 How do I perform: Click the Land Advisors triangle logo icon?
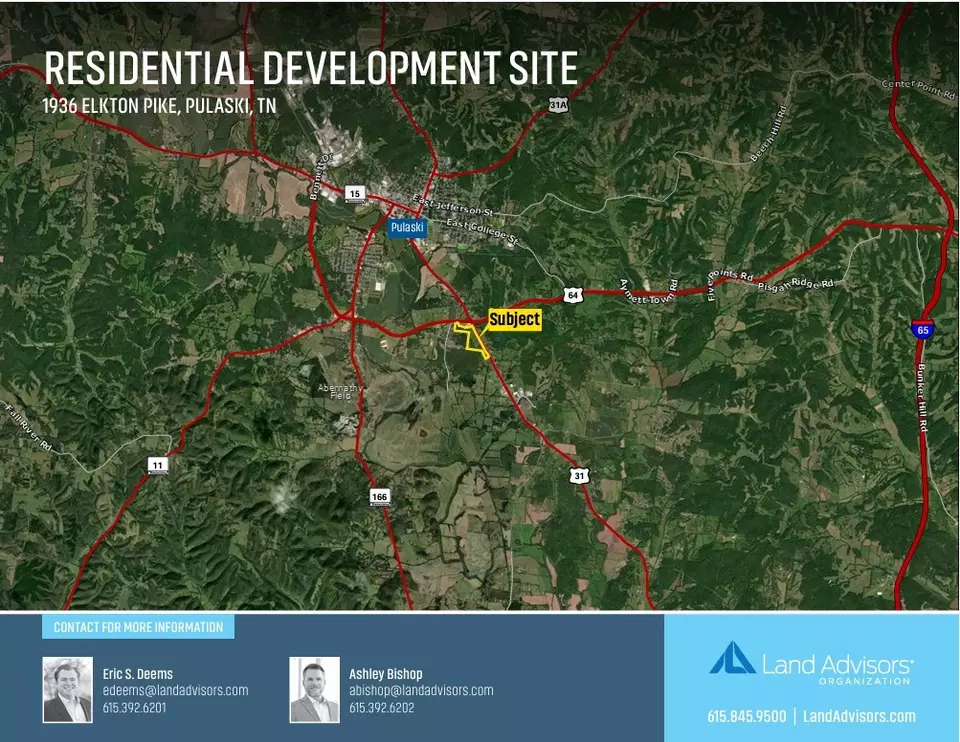point(732,658)
